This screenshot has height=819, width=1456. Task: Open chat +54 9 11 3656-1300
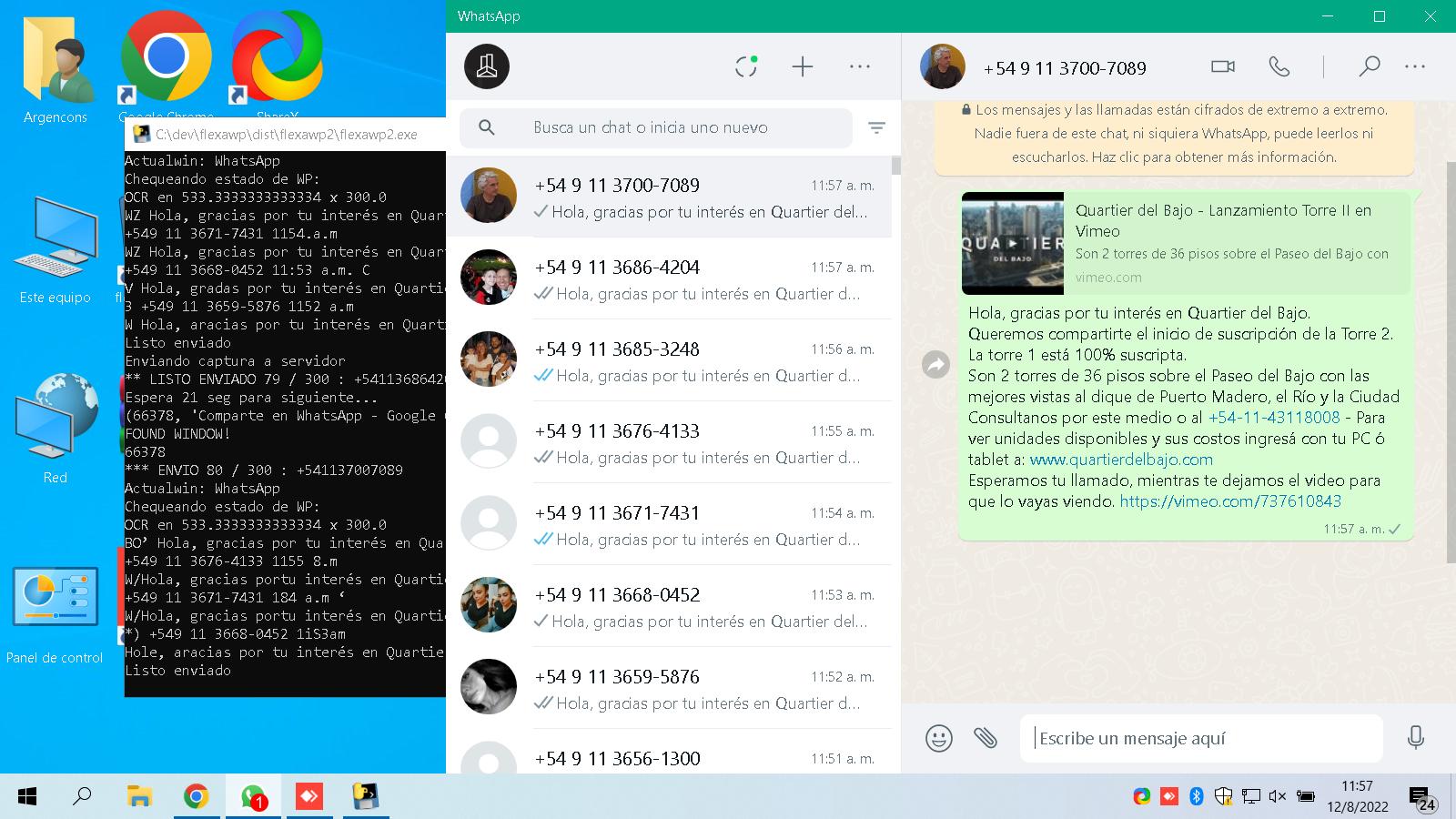pos(669,753)
